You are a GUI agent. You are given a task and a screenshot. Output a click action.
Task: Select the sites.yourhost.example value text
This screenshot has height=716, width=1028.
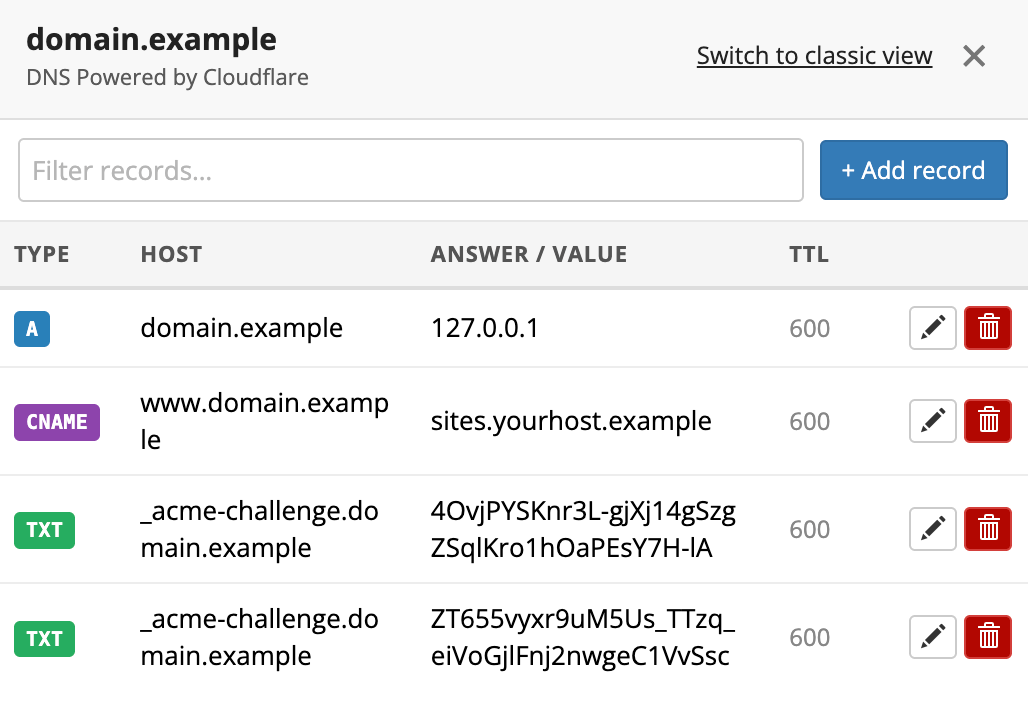[x=571, y=421]
